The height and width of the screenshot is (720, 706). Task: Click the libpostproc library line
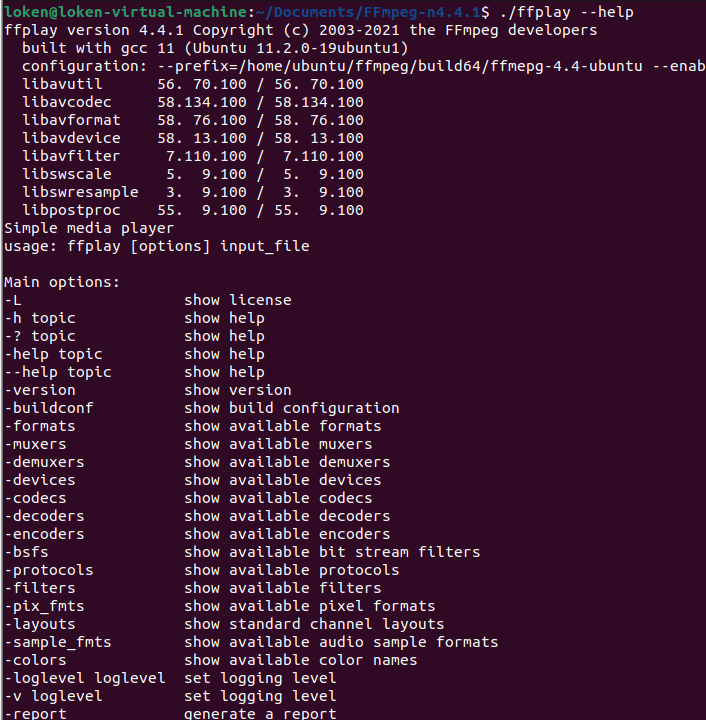[x=192, y=210]
